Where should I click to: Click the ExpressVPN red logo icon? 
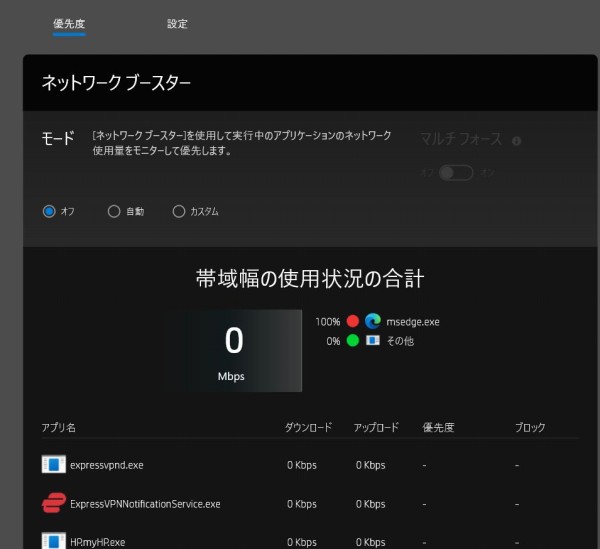coord(53,504)
